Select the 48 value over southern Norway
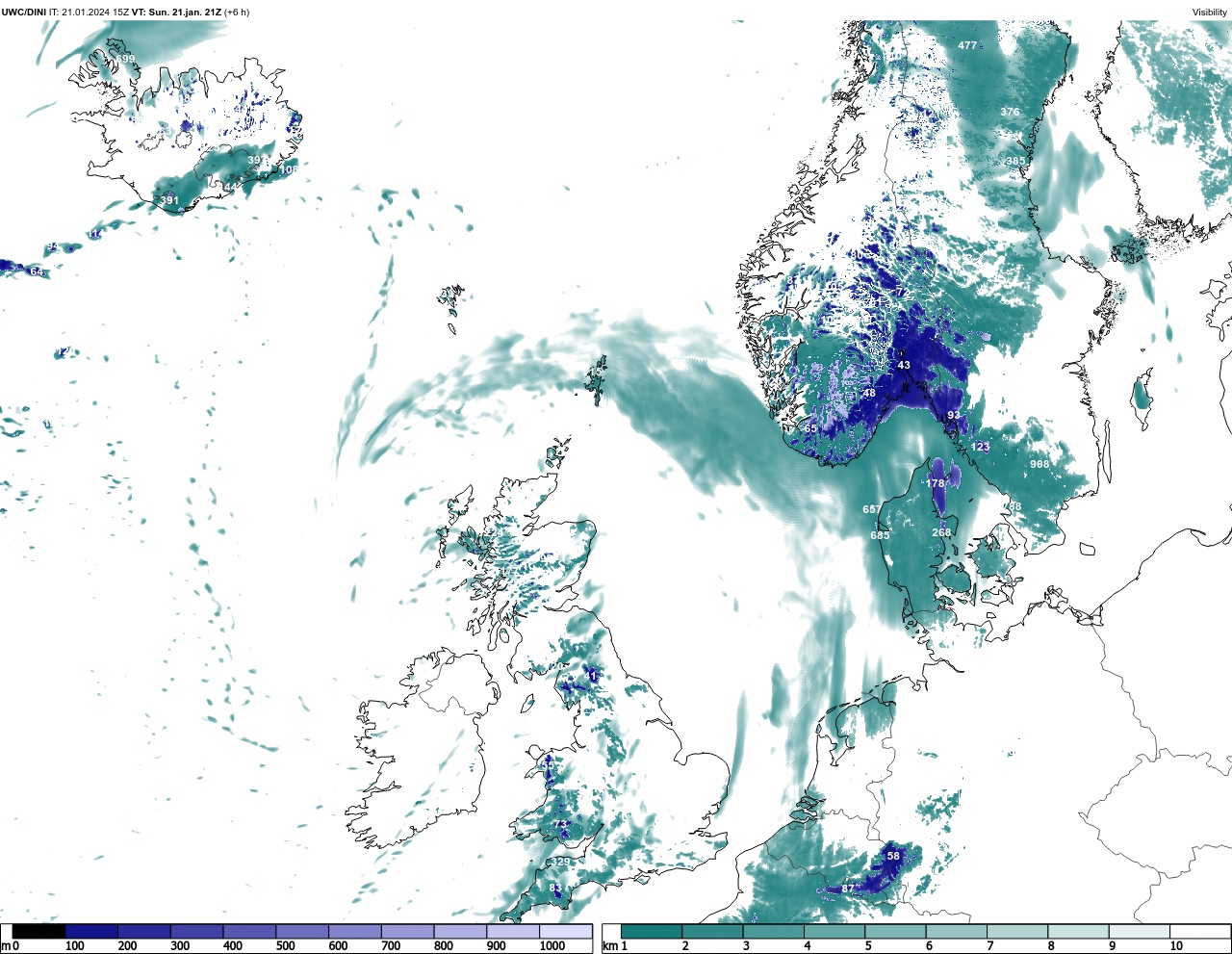The width and height of the screenshot is (1232, 954). point(869,393)
